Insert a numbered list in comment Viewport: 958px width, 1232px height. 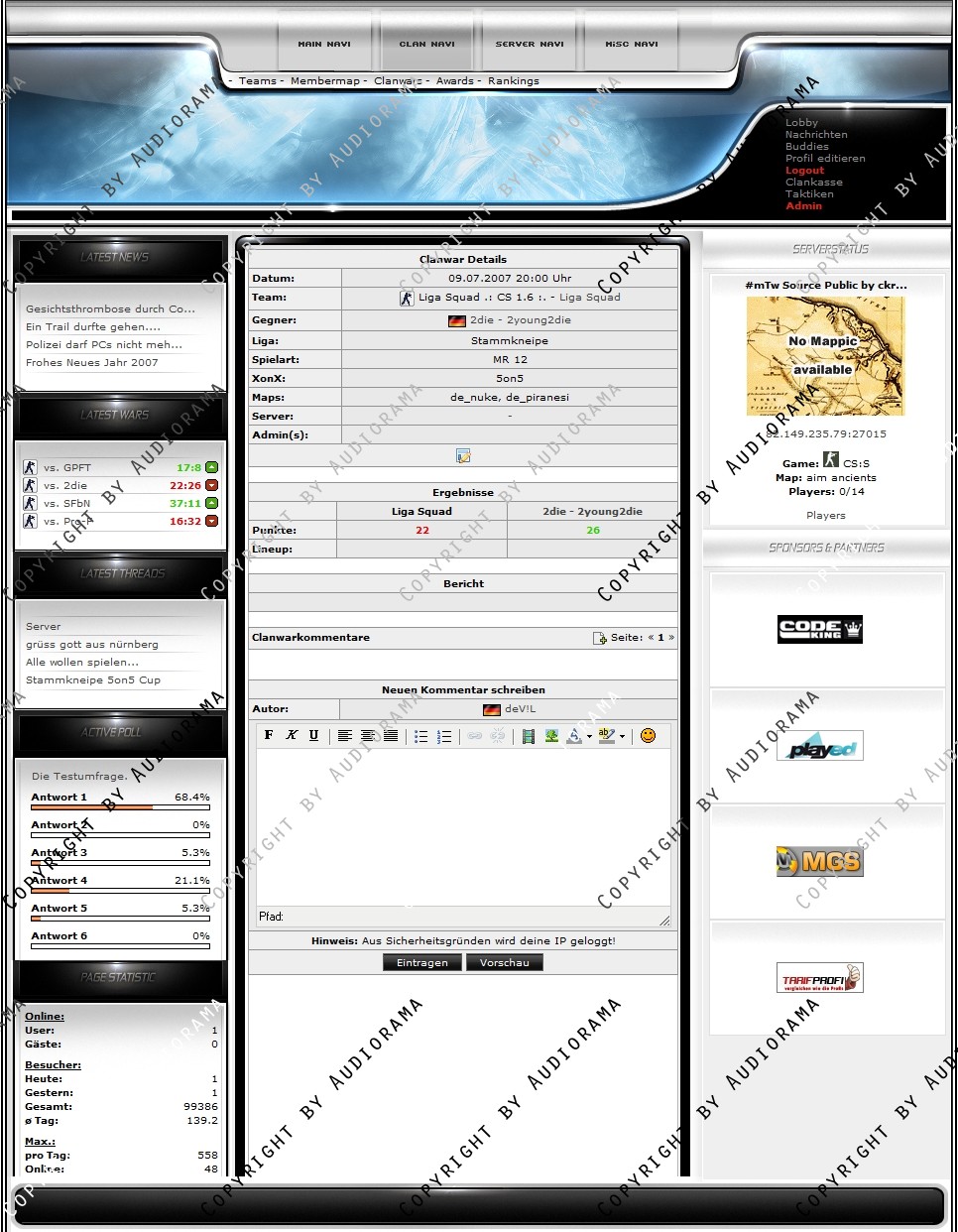coord(444,736)
